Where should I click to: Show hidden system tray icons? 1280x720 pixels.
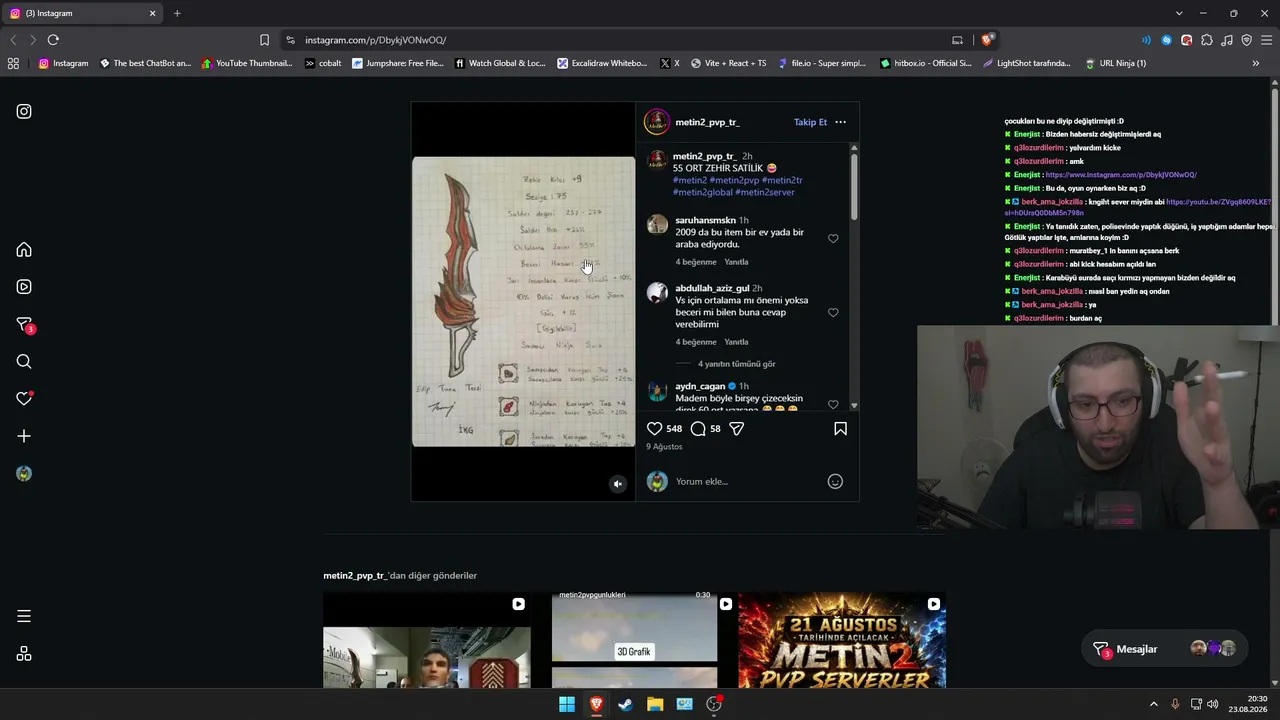(1153, 704)
